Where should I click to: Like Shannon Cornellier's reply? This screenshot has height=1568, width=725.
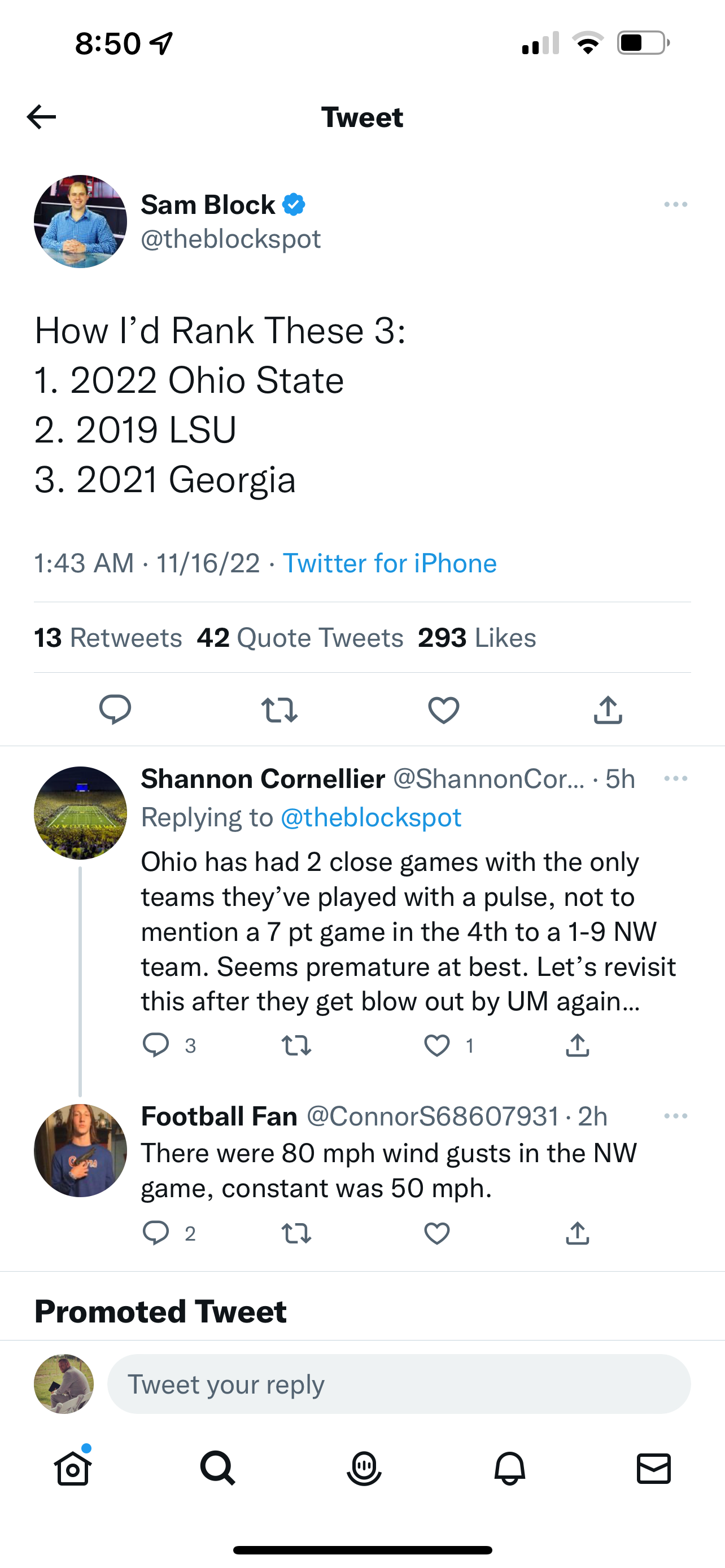[437, 1046]
